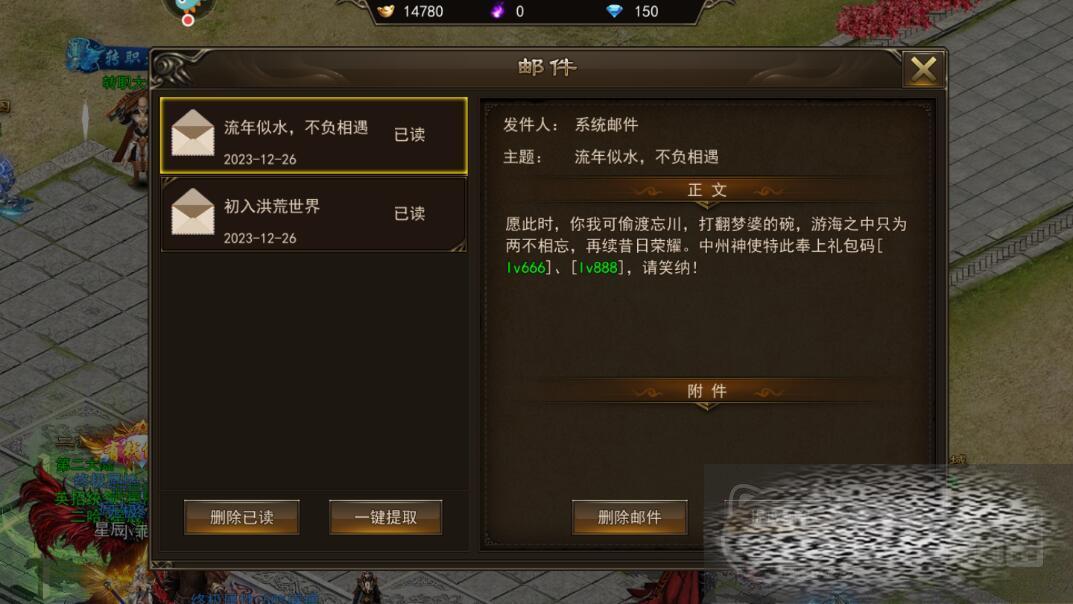The image size is (1073, 604).
Task: Click envelope icon of 流年似水 mail
Action: coord(192,133)
